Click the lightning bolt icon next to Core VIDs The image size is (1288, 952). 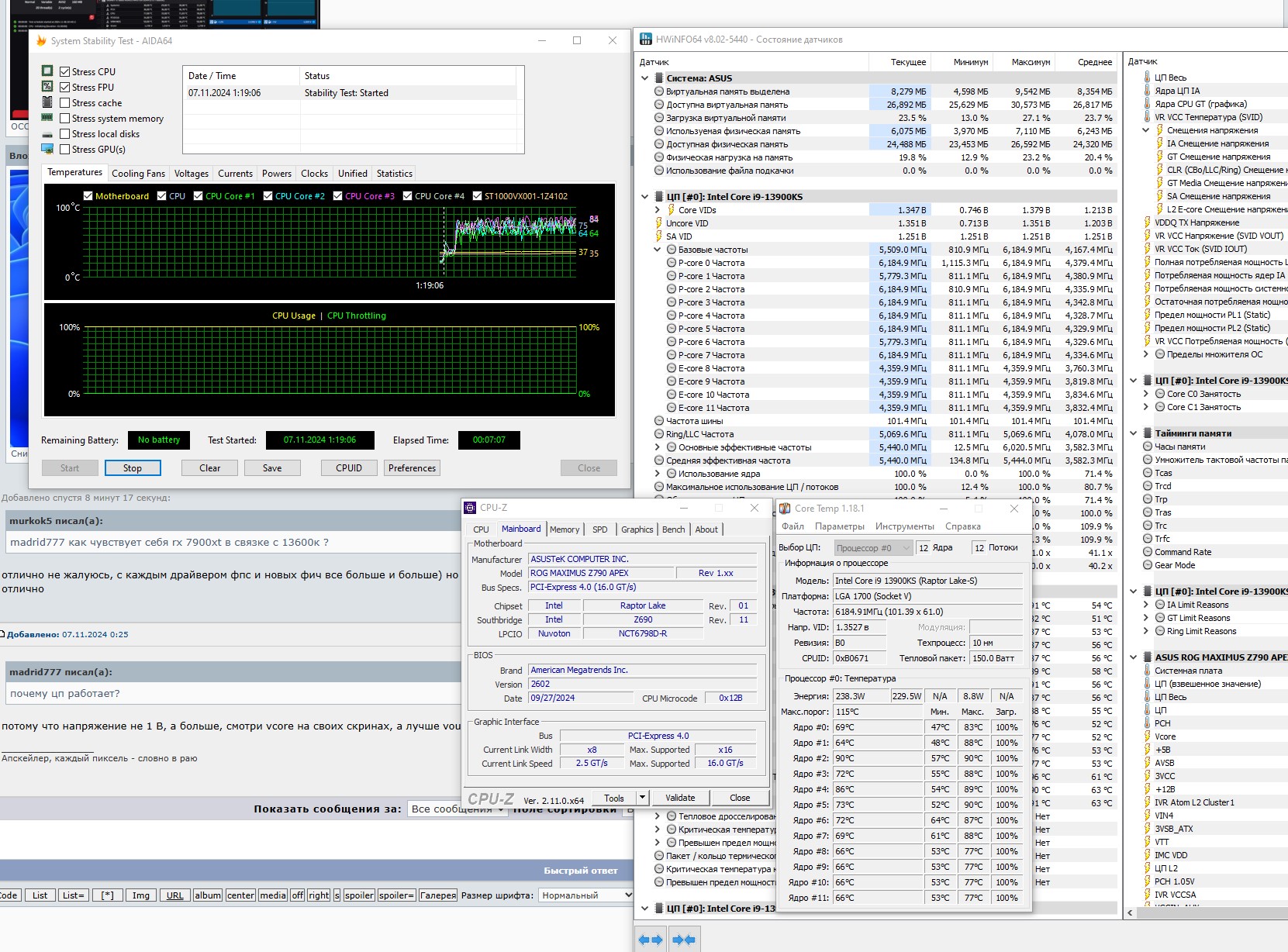pos(671,210)
